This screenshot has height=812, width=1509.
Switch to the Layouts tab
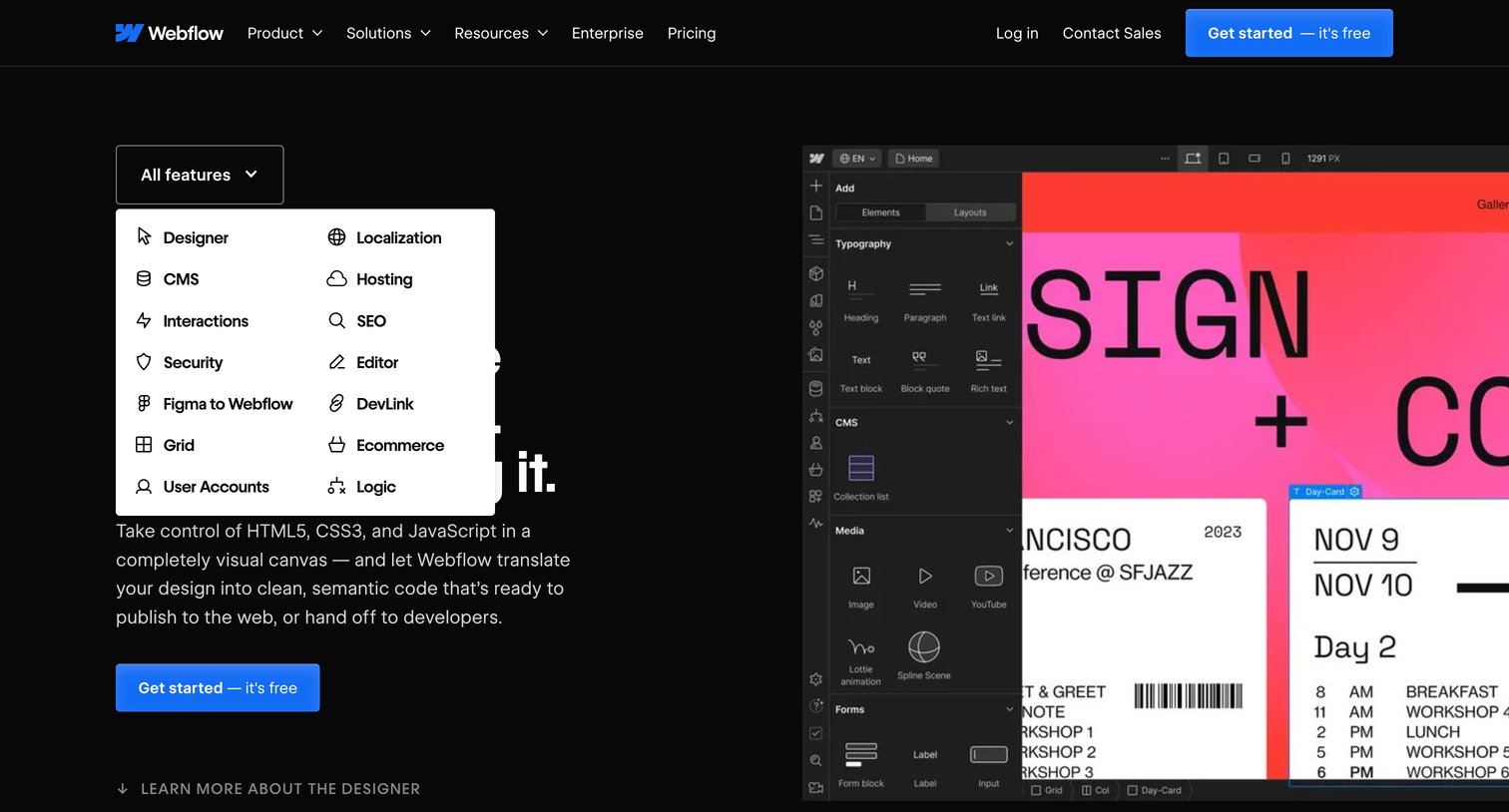970,212
